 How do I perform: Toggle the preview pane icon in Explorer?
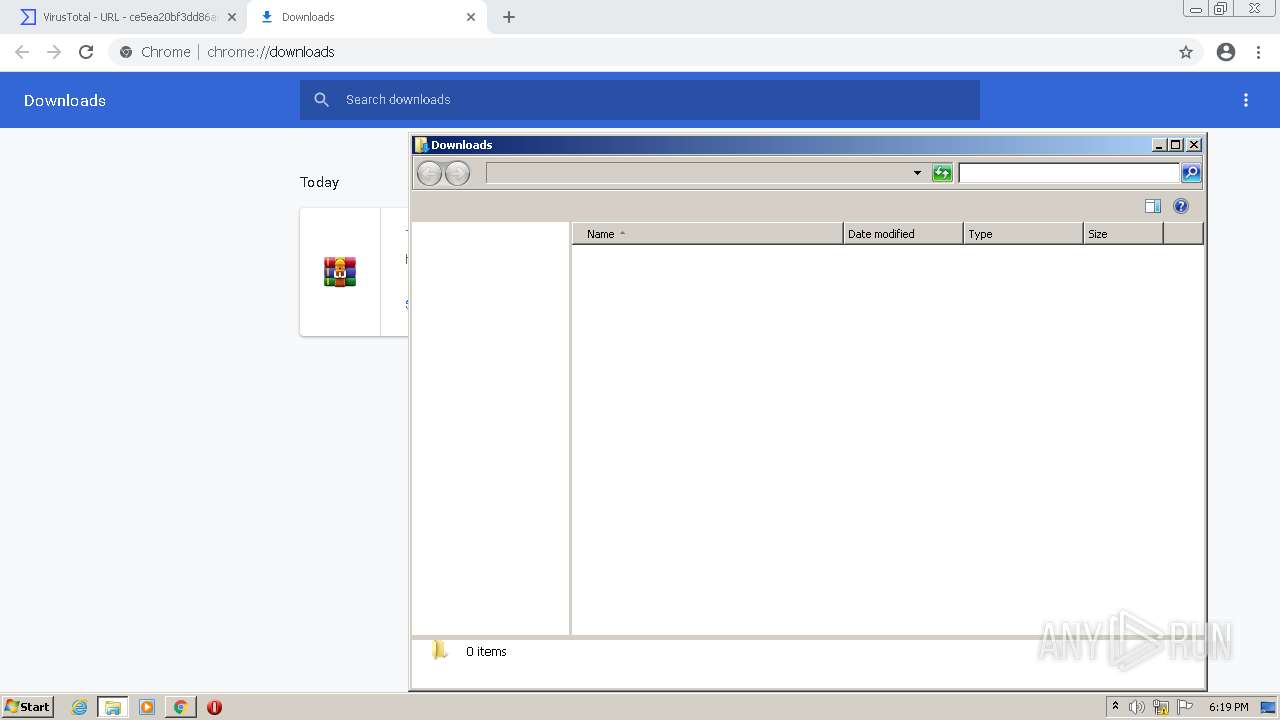point(1153,206)
